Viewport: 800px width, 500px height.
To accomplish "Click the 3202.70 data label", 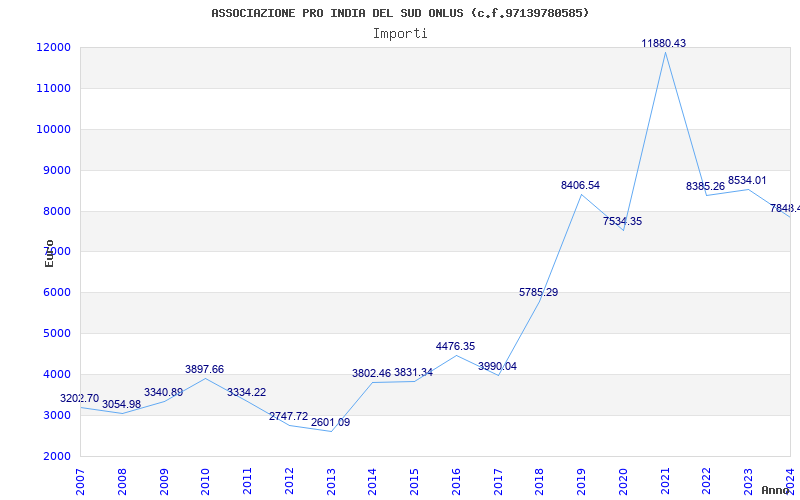I will click(80, 398).
